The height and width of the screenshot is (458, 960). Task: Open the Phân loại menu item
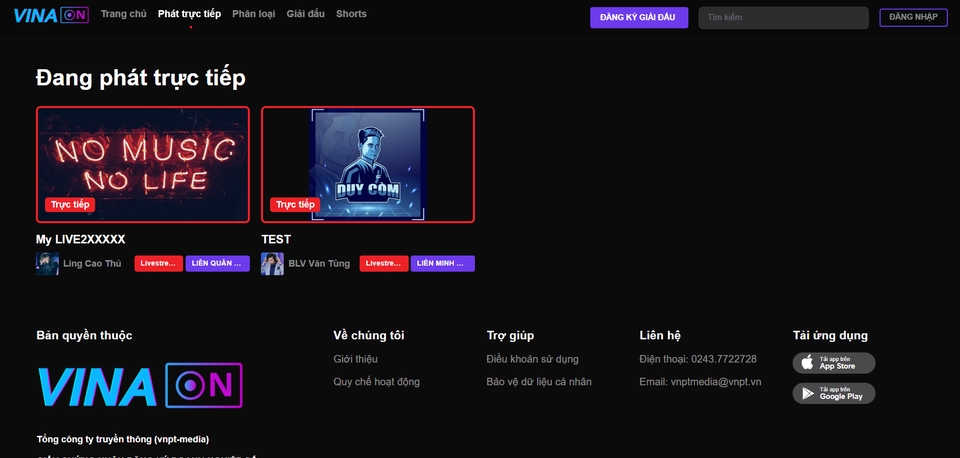tap(253, 13)
